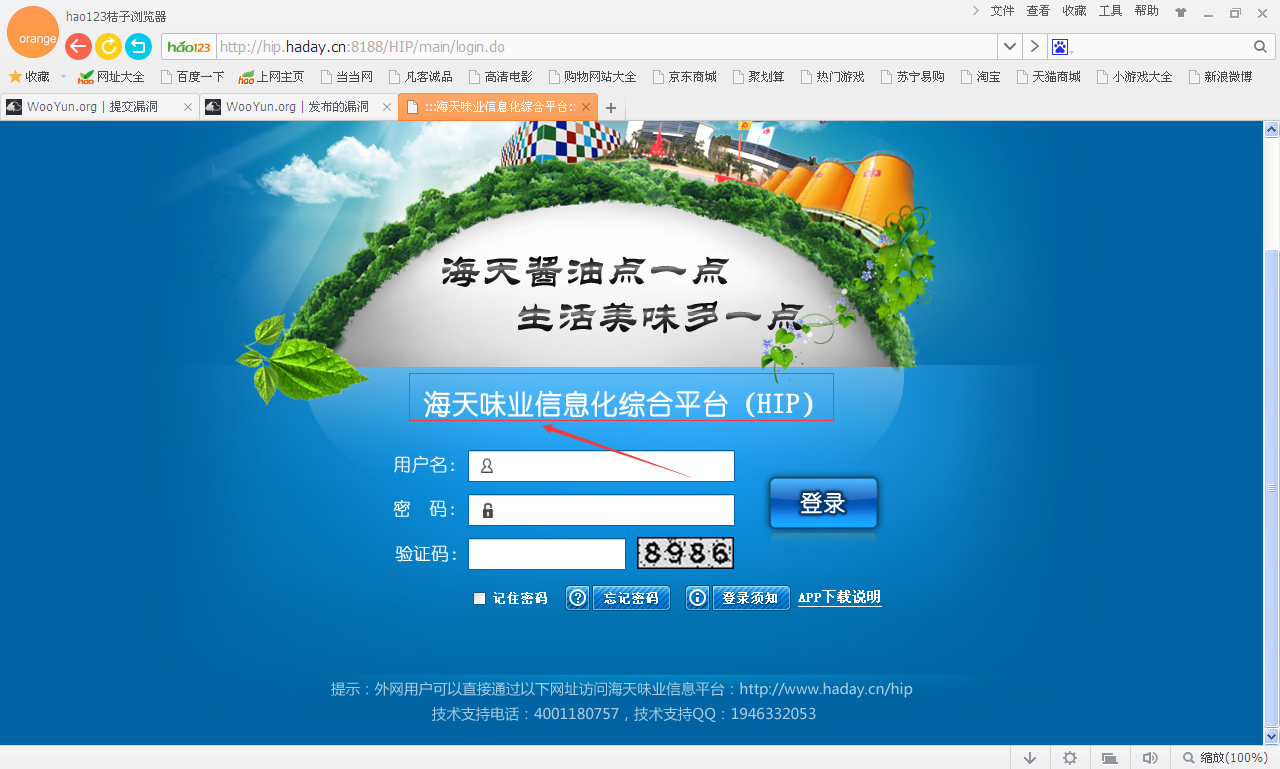Viewport: 1280px width, 769px height.
Task: Open the 新浪微博 bookmark
Action: click(1220, 77)
